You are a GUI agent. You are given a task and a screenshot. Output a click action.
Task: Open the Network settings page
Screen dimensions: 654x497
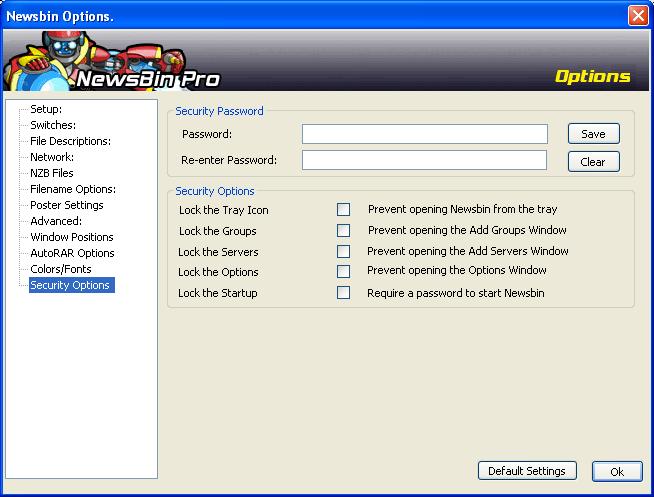pyautogui.click(x=52, y=157)
